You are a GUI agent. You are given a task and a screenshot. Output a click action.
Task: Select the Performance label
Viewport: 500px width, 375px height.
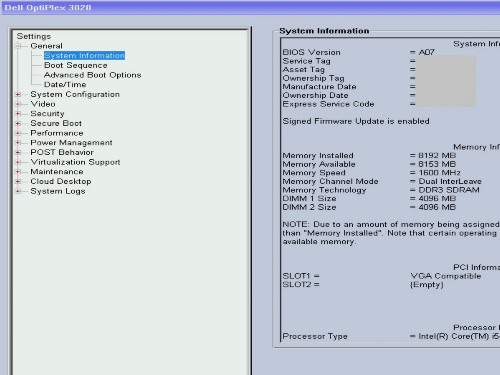57,133
